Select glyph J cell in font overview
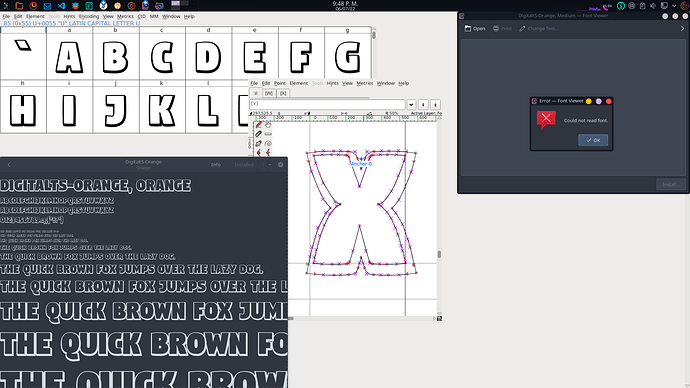Image resolution: width=690 pixels, height=388 pixels. pyautogui.click(x=116, y=110)
